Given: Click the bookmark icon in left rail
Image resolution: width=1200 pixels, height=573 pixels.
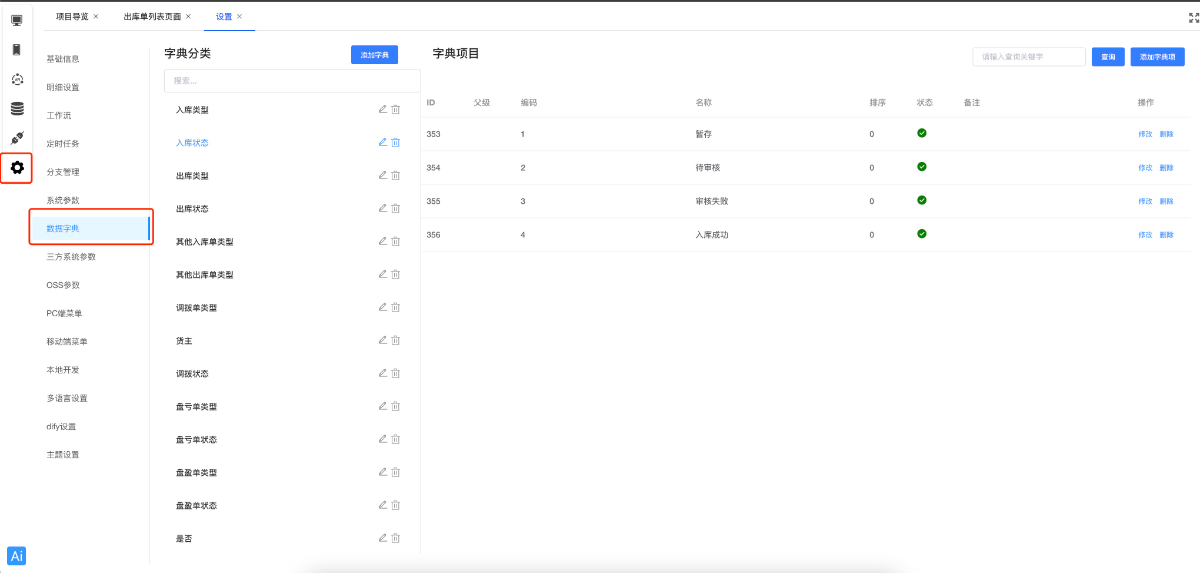Looking at the screenshot, I should 17,49.
